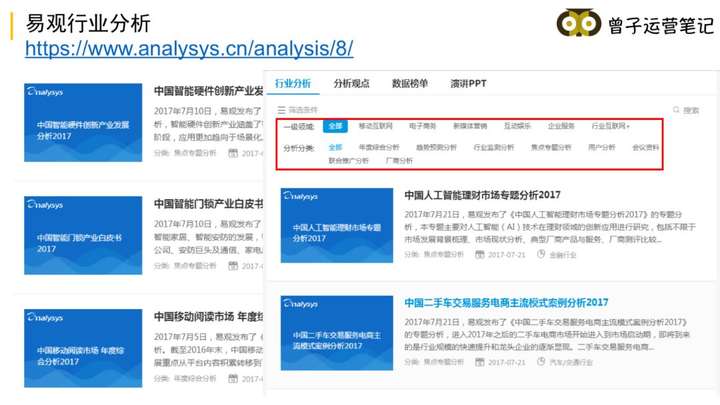Click the industry tag icon before 汽车/交通行业
720x405 pixels.
pyautogui.click(x=541, y=361)
